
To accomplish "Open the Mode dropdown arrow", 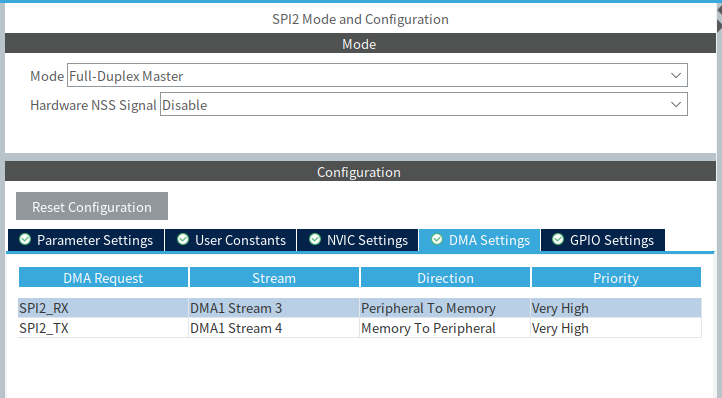I will click(676, 76).
